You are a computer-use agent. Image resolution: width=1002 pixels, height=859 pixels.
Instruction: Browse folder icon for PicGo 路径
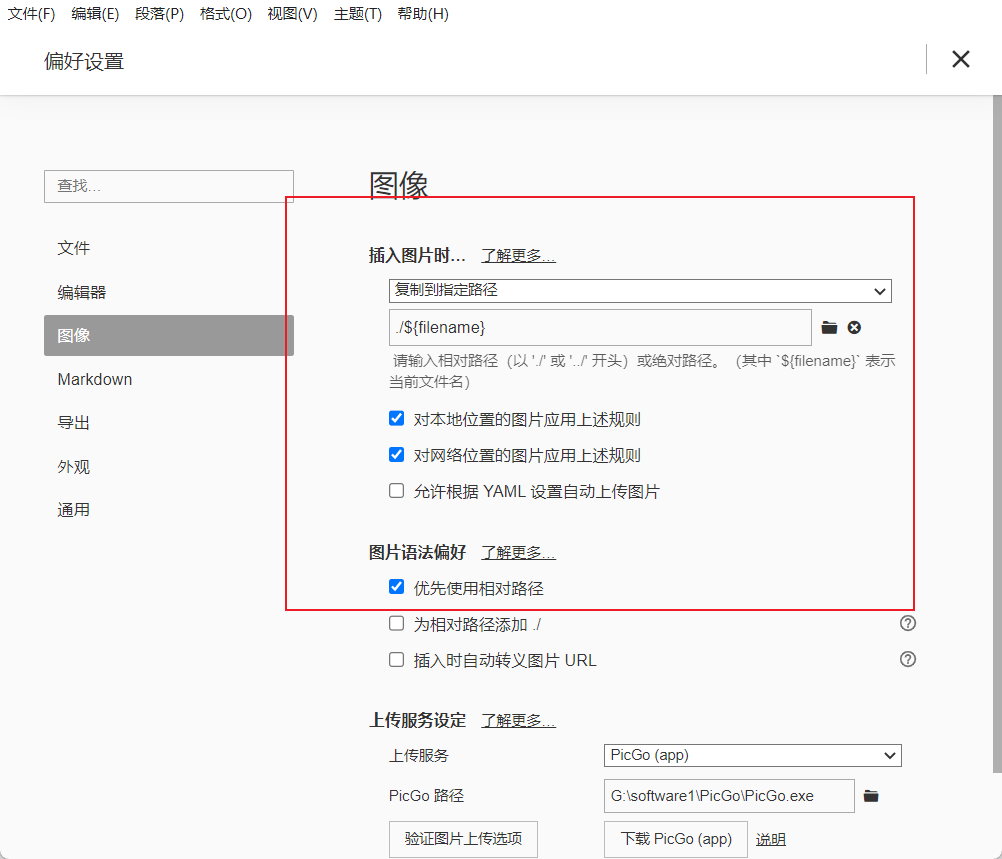pos(871,796)
